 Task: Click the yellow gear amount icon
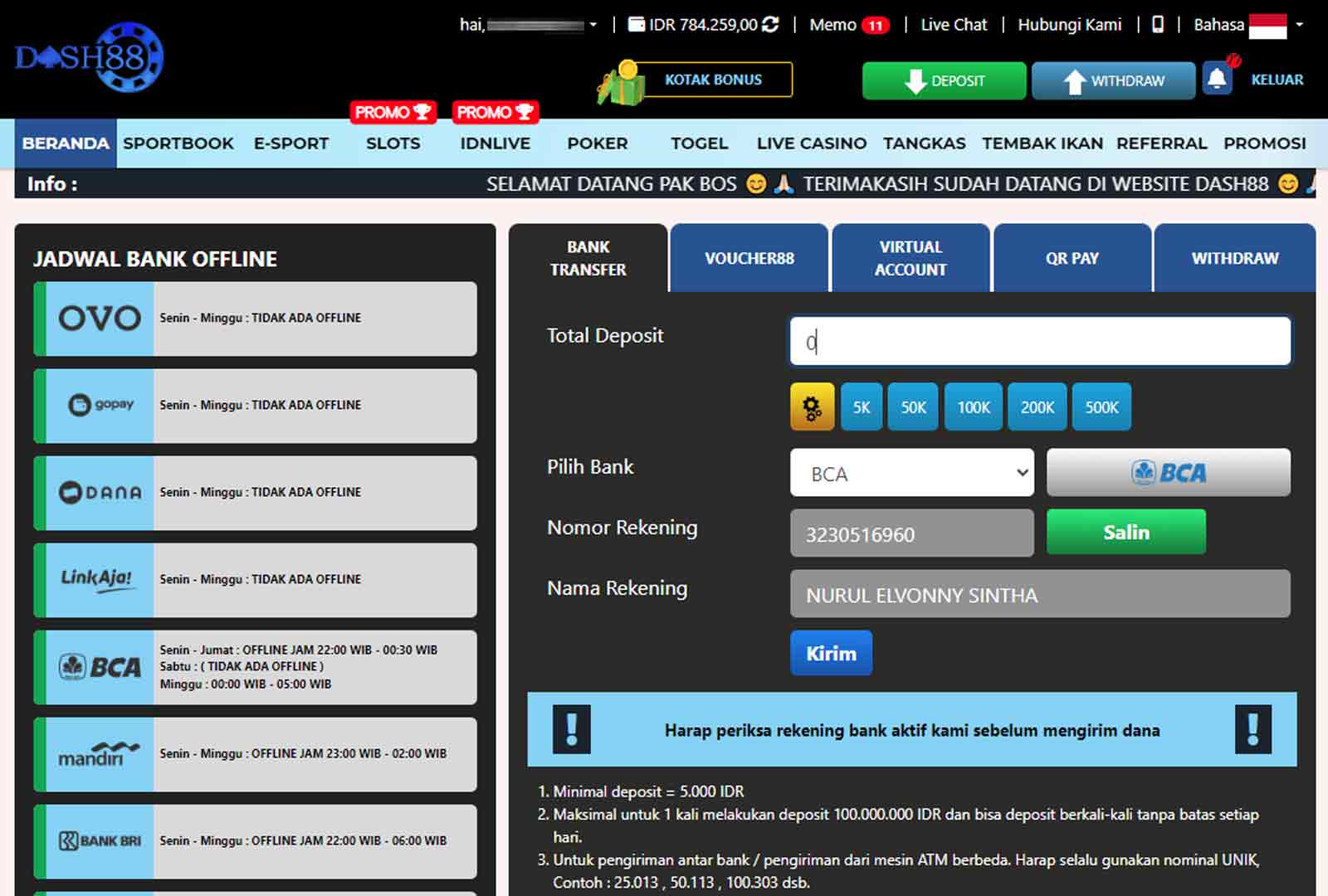click(x=812, y=407)
